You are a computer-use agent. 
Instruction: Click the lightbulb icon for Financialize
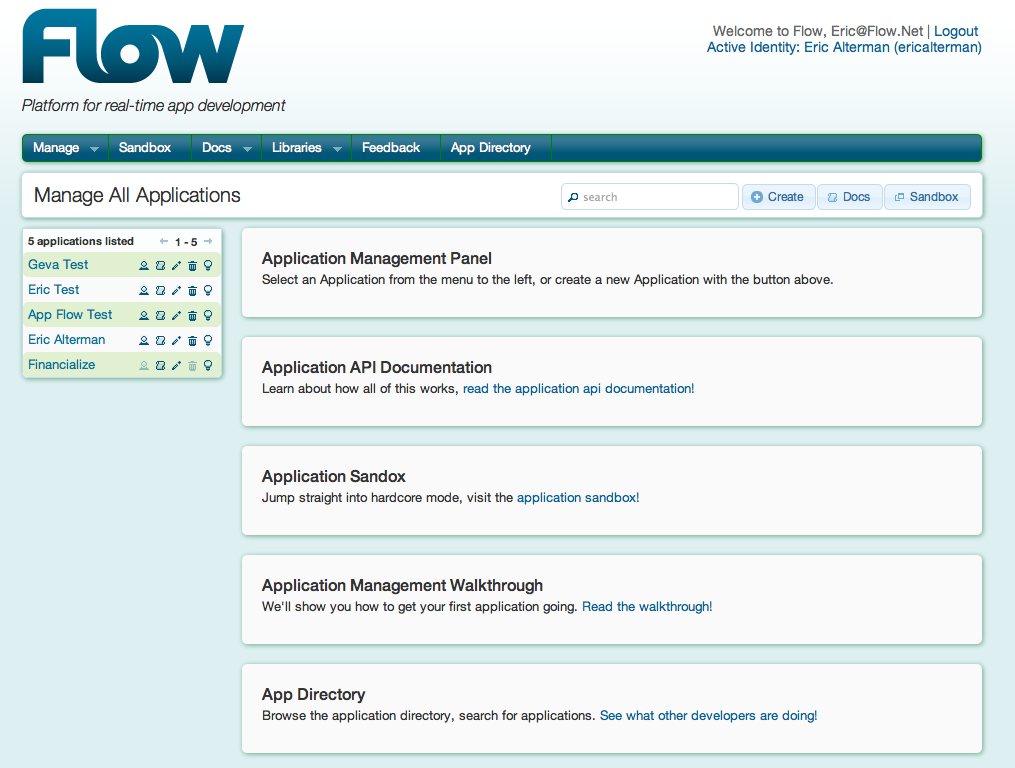click(x=208, y=365)
